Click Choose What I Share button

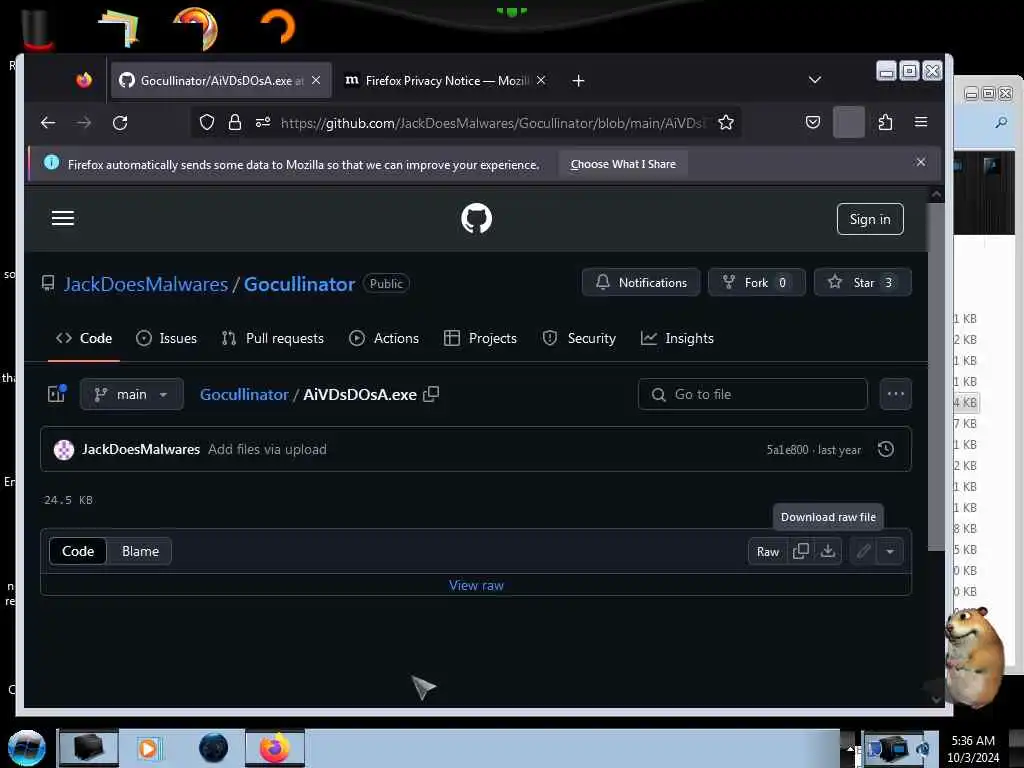coord(623,165)
